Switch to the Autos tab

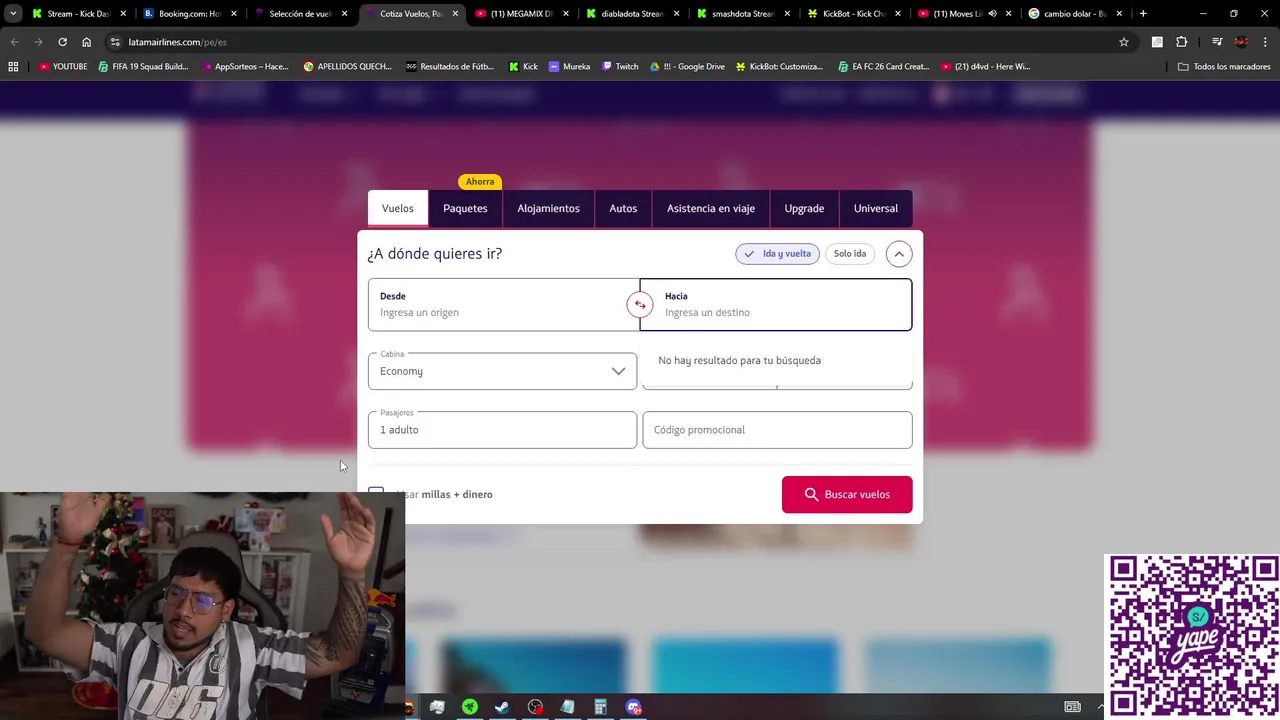click(x=623, y=209)
